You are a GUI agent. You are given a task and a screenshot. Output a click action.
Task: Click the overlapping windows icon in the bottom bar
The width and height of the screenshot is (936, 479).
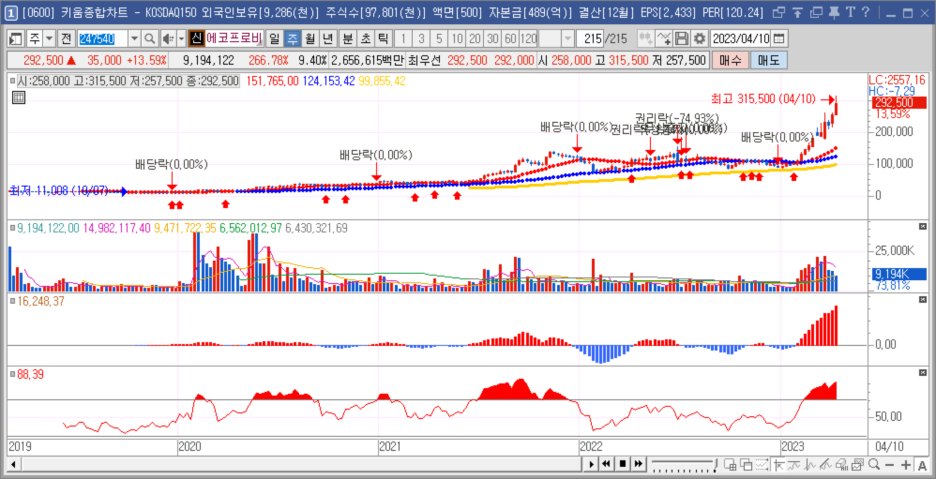pyautogui.click(x=746, y=464)
